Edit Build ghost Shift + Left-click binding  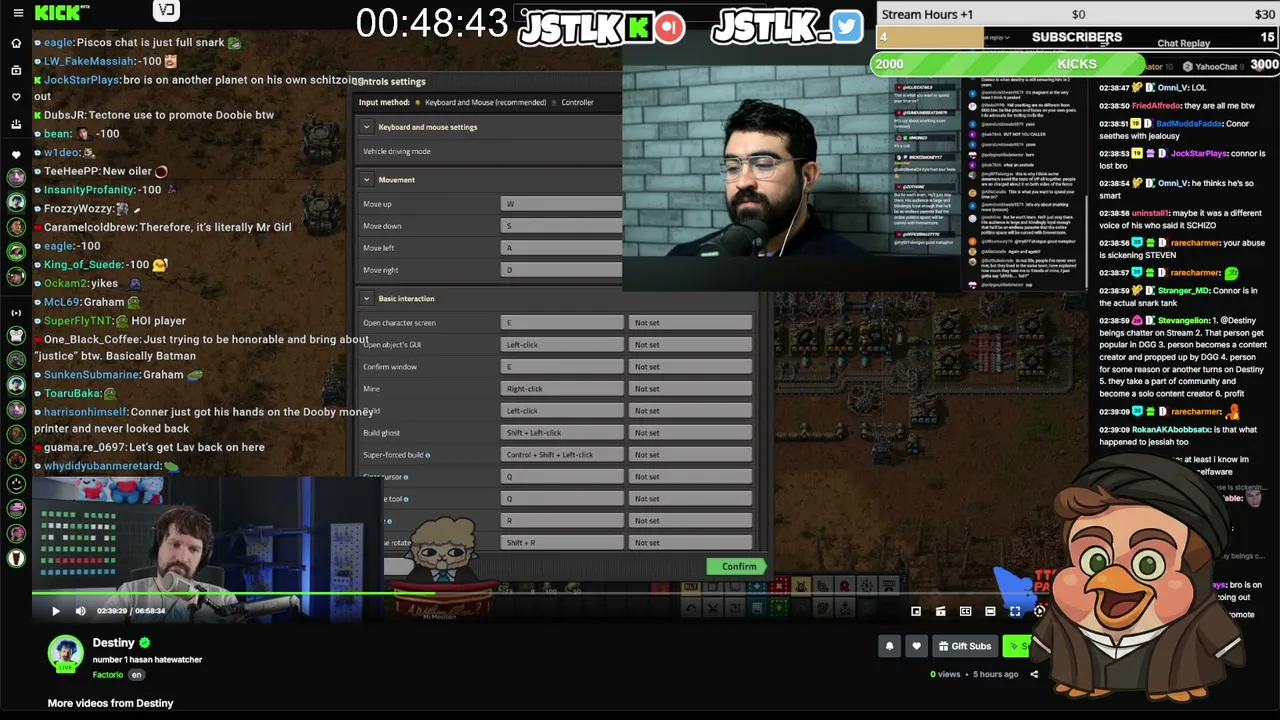click(561, 433)
